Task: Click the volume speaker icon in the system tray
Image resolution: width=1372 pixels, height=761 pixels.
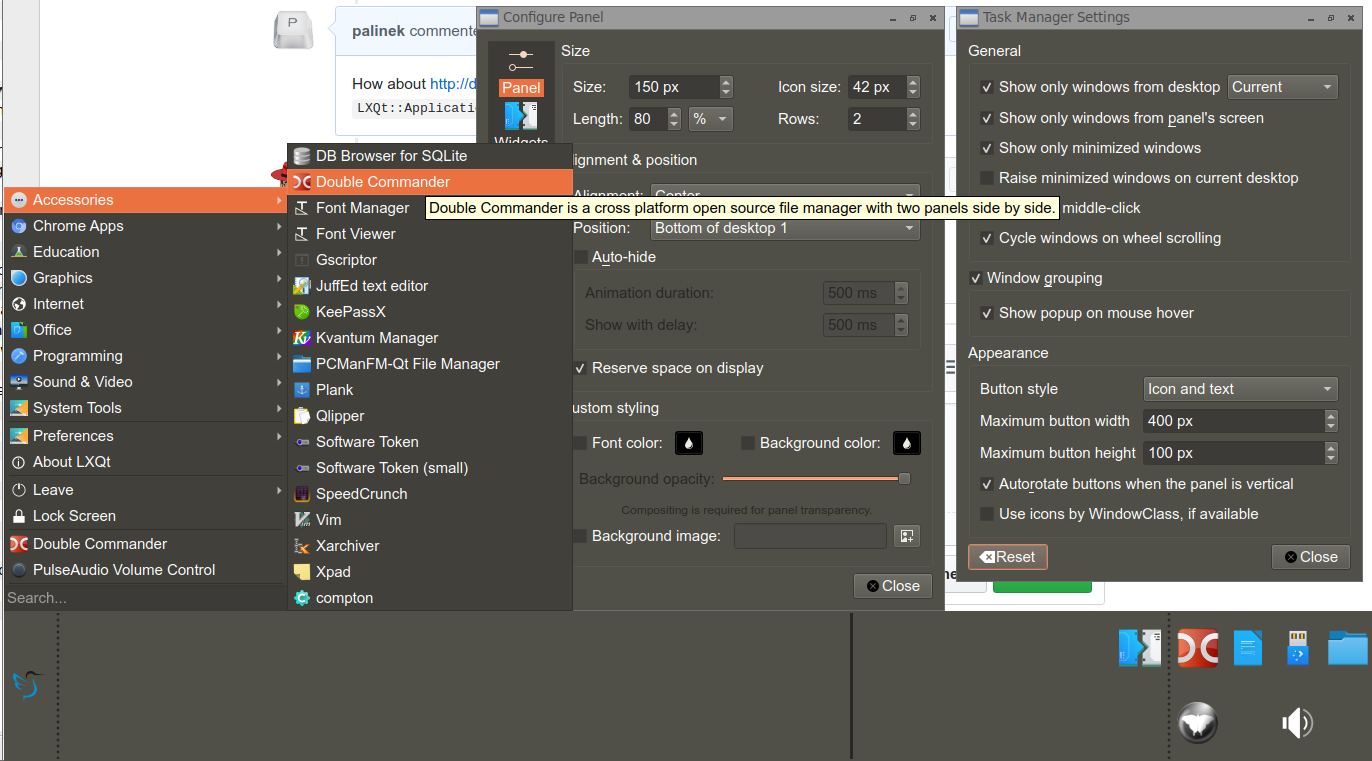Action: [1296, 722]
